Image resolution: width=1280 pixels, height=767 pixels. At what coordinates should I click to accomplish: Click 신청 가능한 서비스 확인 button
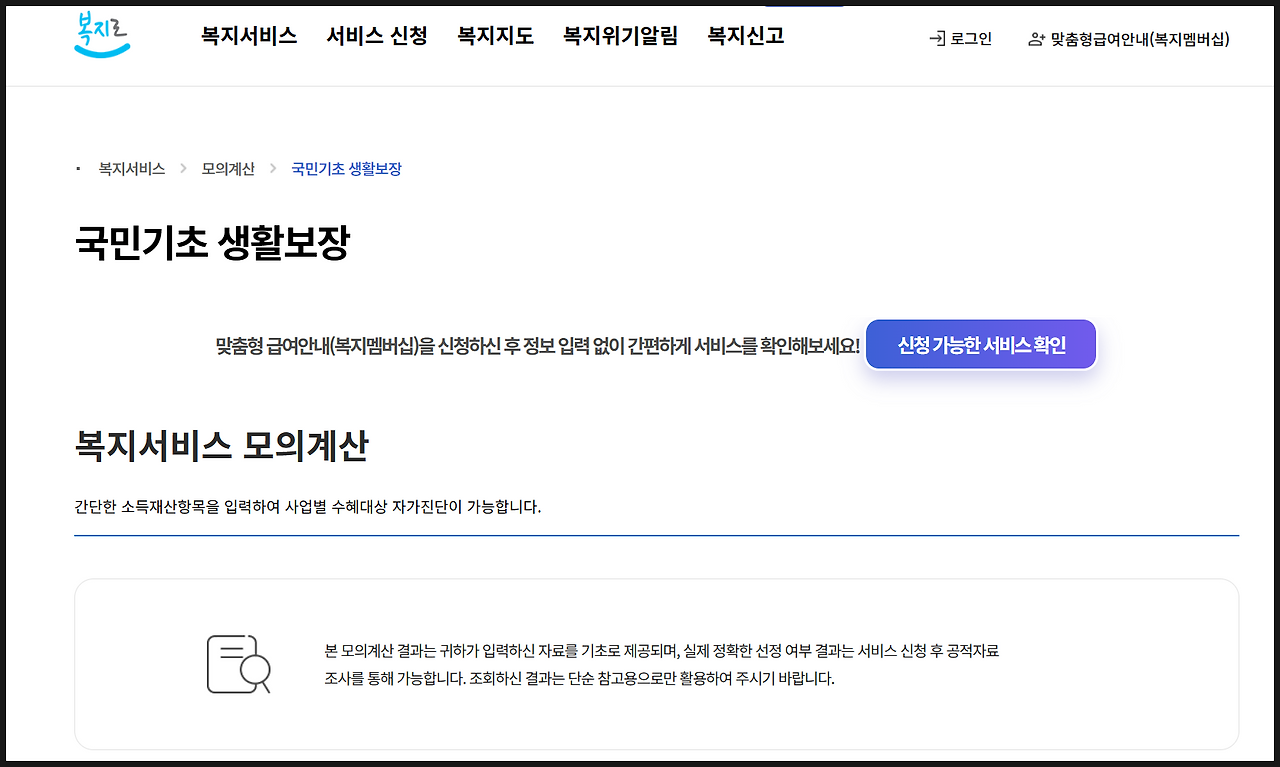pos(981,345)
